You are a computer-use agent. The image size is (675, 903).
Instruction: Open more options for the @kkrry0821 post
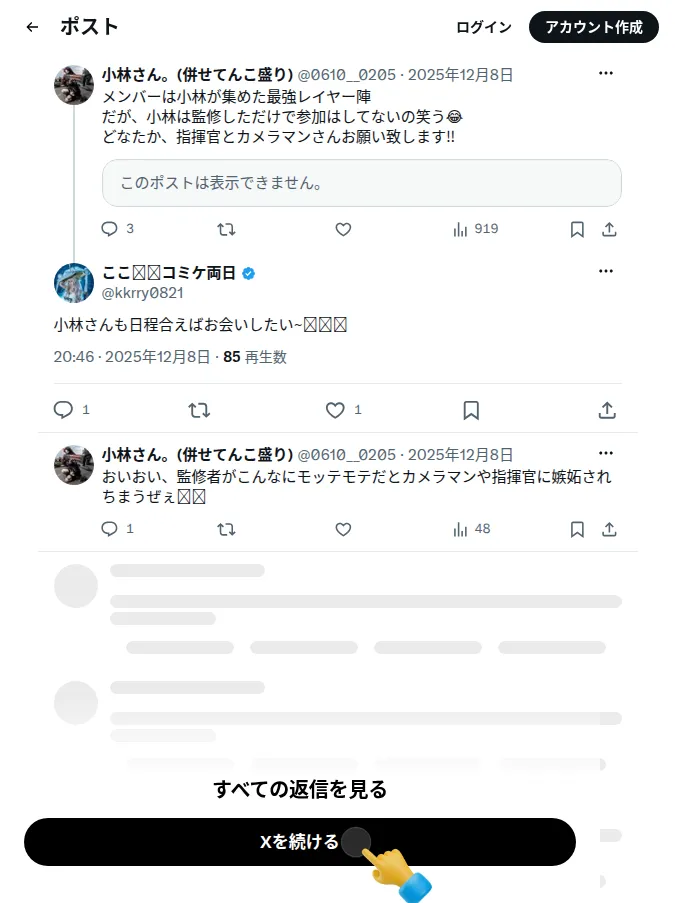point(606,271)
